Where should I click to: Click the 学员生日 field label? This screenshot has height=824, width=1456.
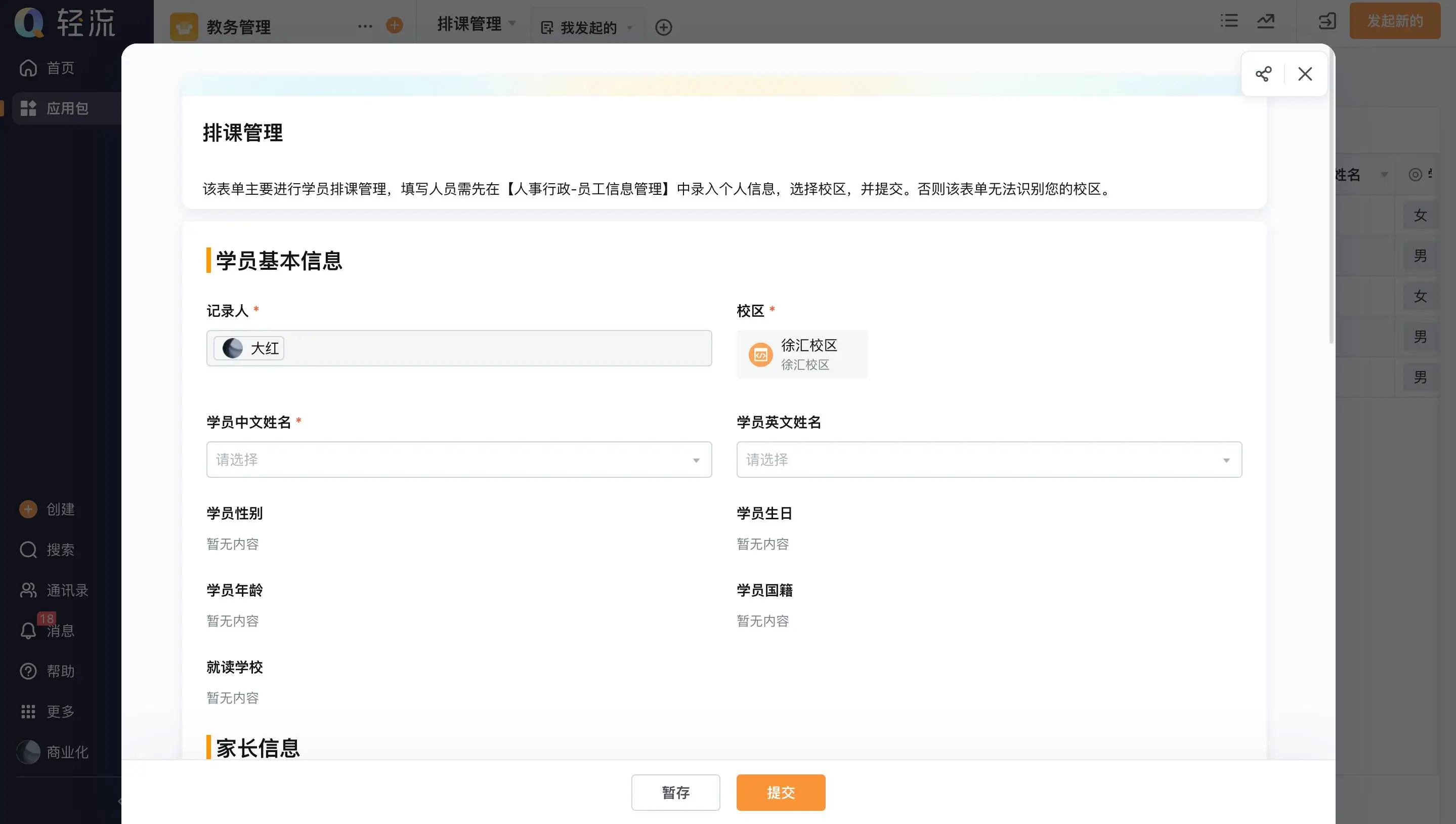(x=764, y=513)
